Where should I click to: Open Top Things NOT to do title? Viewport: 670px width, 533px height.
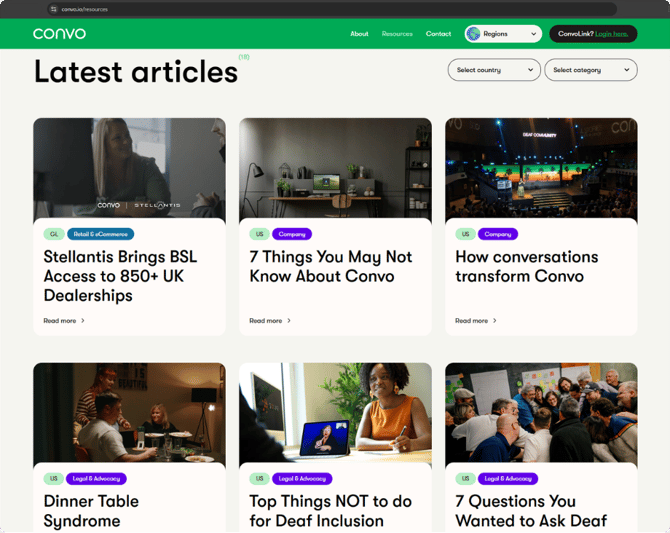330,511
